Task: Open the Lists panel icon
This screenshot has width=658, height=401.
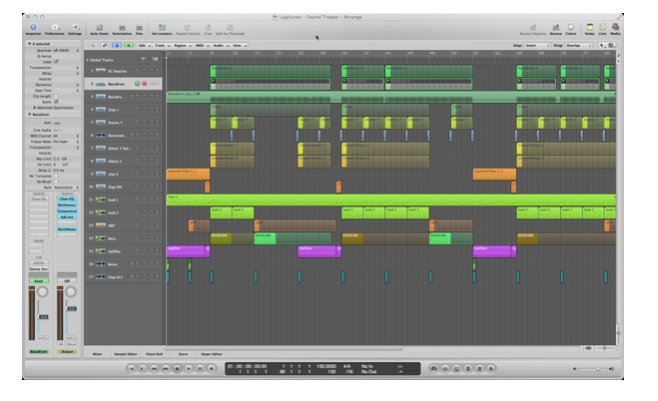Action: (x=603, y=27)
